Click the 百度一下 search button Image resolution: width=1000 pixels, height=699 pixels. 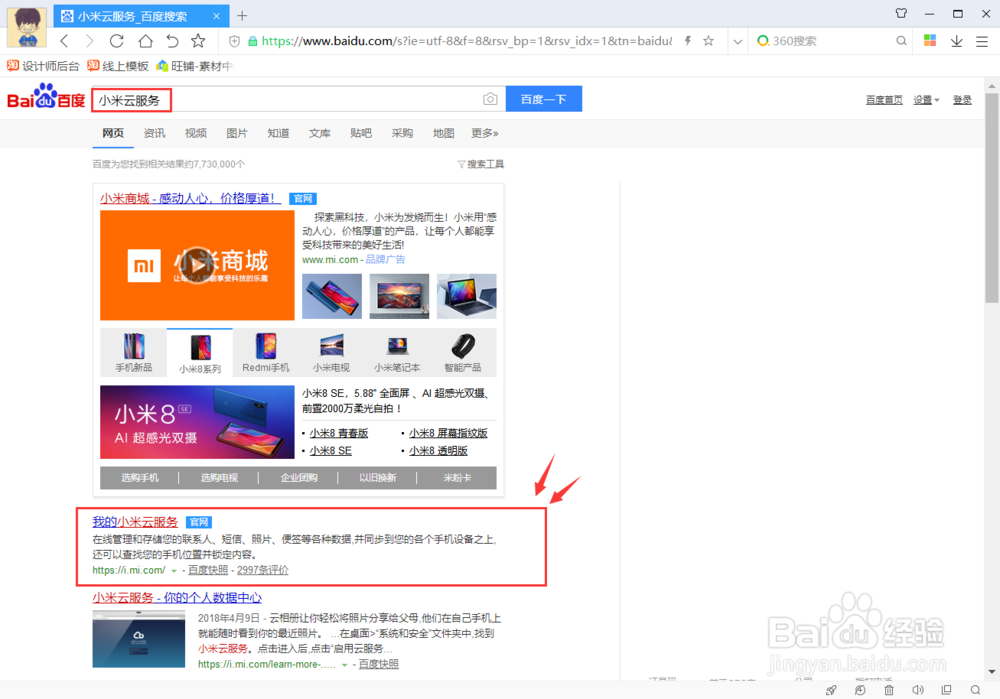pyautogui.click(x=544, y=99)
